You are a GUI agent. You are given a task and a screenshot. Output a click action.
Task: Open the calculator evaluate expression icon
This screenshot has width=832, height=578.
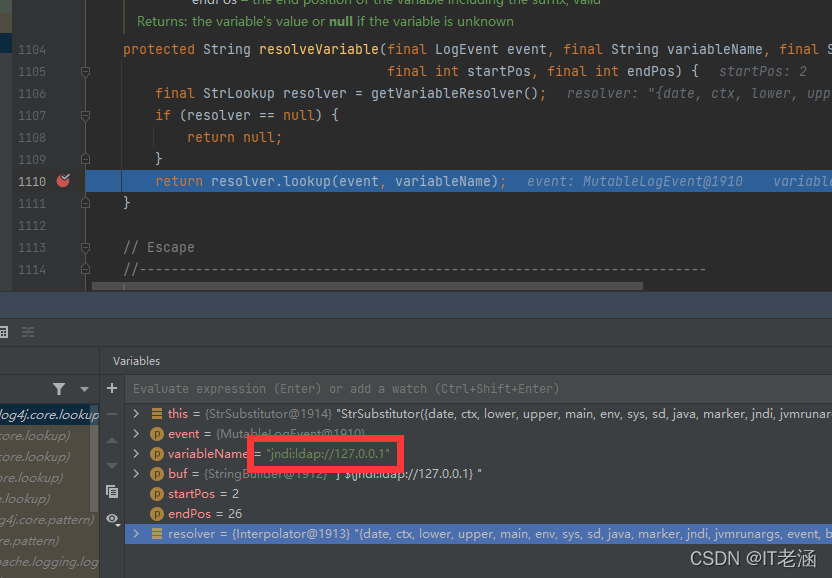[4, 332]
